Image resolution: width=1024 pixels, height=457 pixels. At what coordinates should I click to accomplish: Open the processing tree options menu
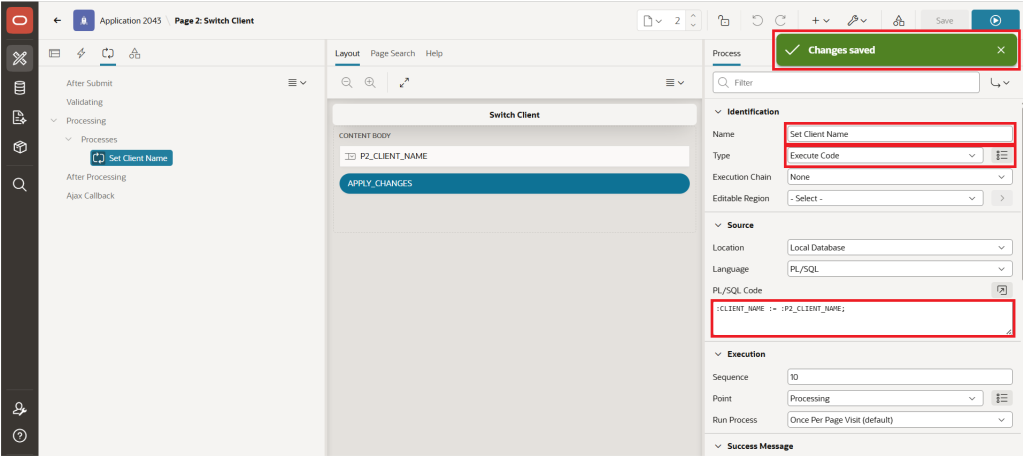(x=297, y=83)
